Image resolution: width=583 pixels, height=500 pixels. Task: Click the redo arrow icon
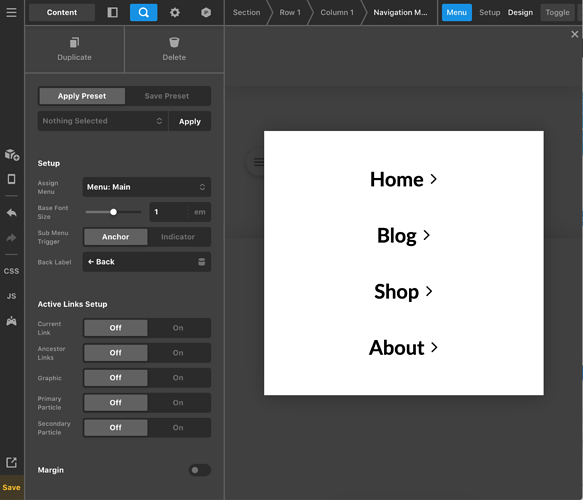(x=12, y=238)
